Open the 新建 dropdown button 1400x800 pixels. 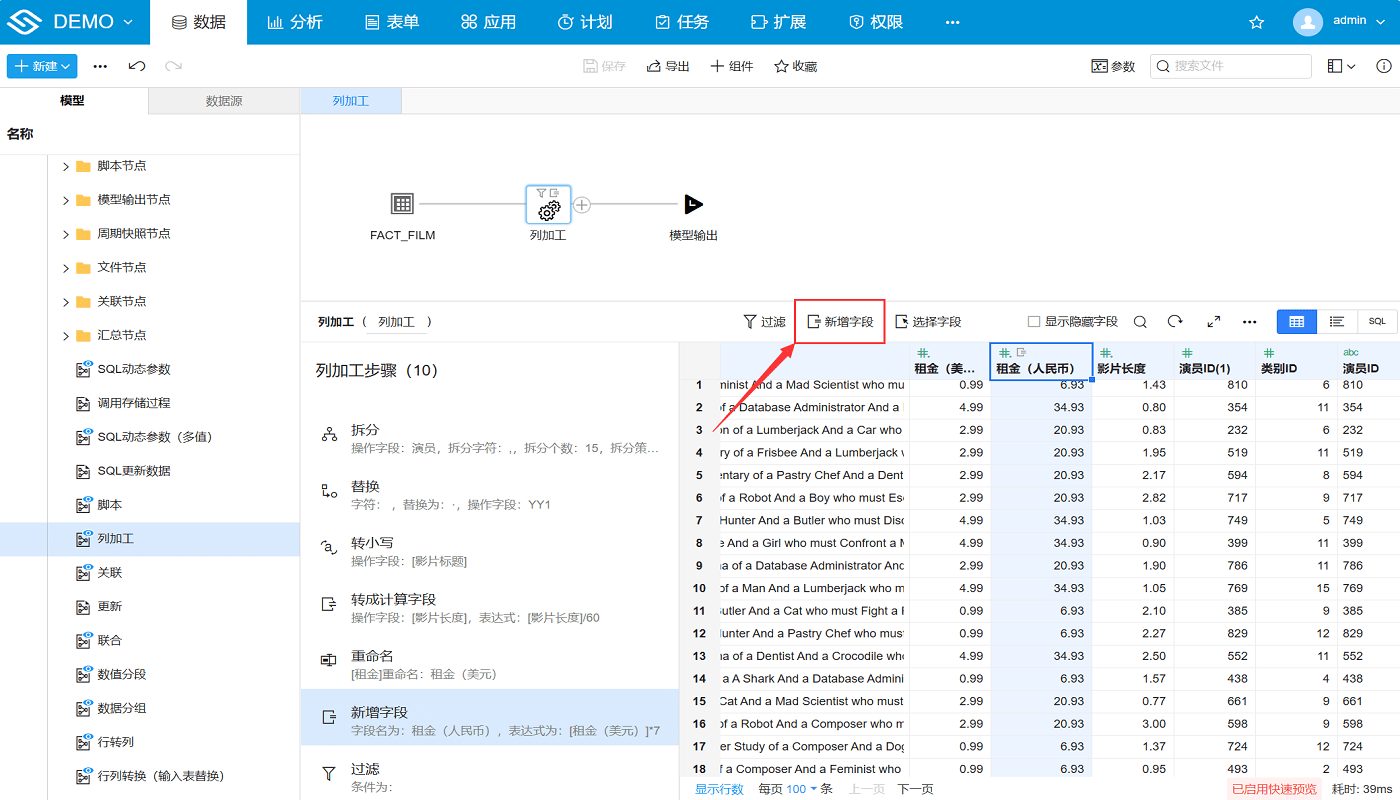click(42, 66)
